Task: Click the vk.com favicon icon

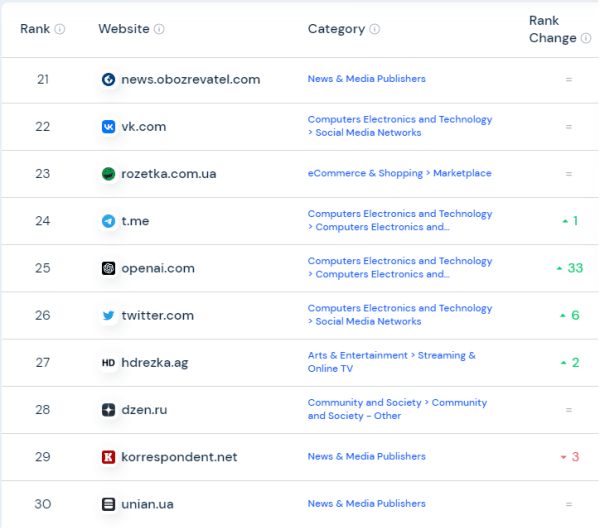Action: coord(108,126)
